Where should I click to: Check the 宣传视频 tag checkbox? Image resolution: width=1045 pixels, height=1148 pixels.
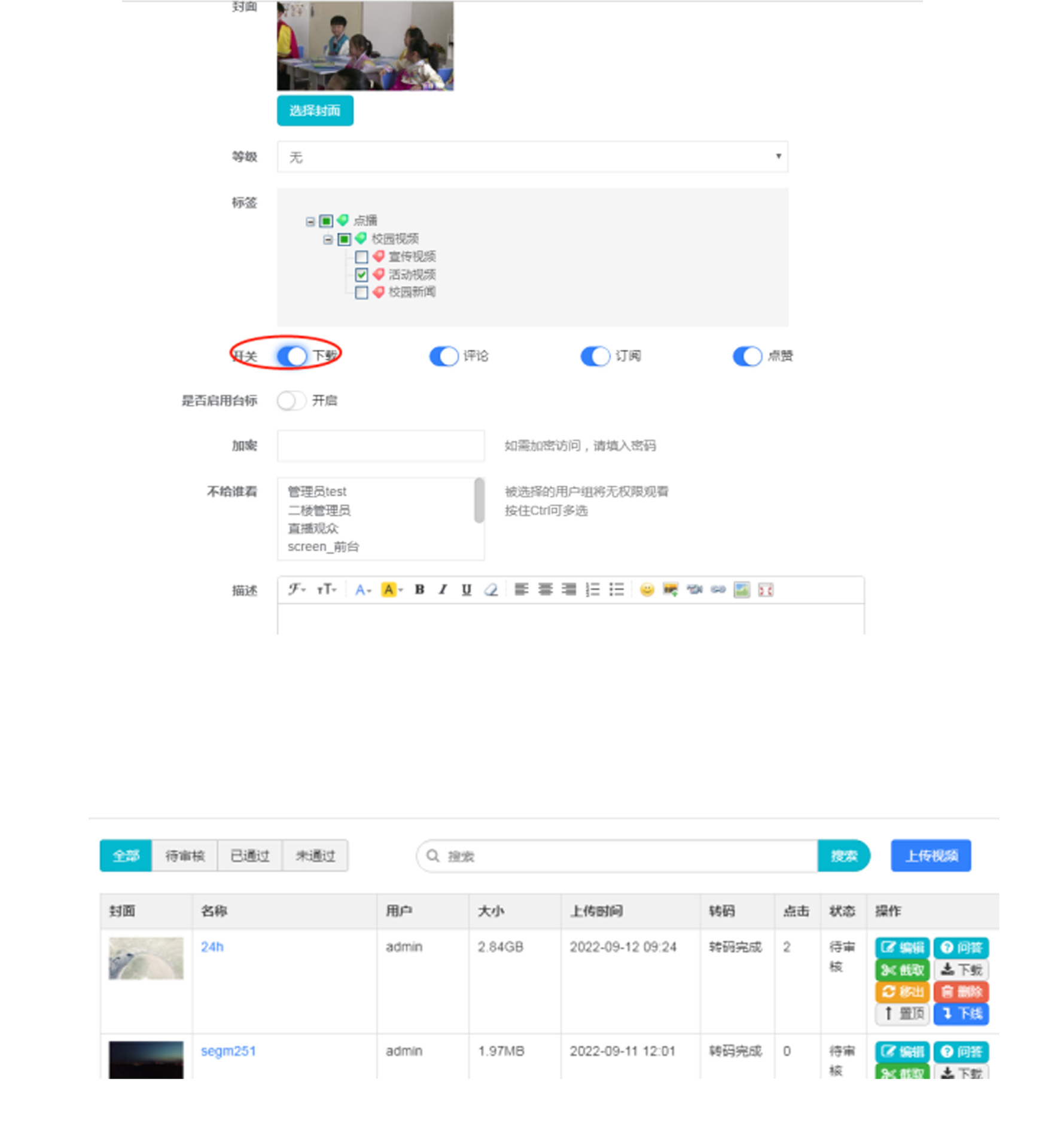[x=361, y=257]
